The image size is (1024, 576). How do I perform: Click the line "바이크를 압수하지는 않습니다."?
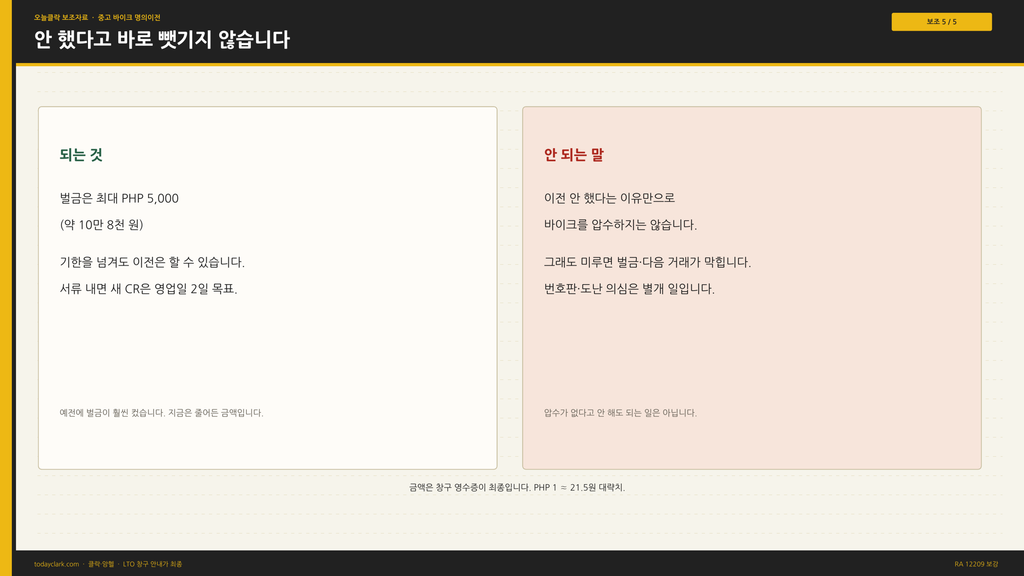coord(620,225)
